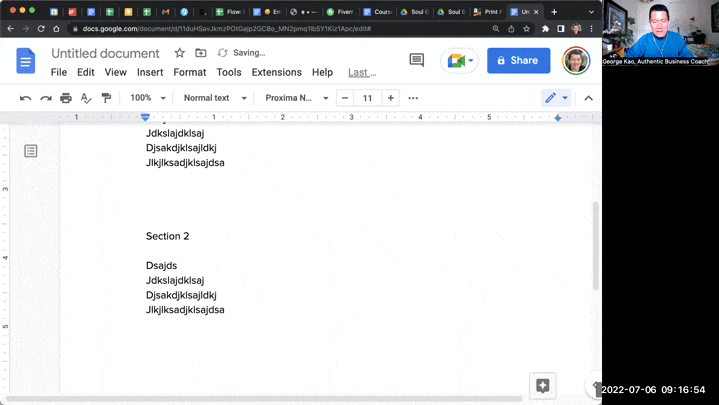This screenshot has height=405, width=719.
Task: Click the Section 2 heading text
Action: pyautogui.click(x=167, y=236)
